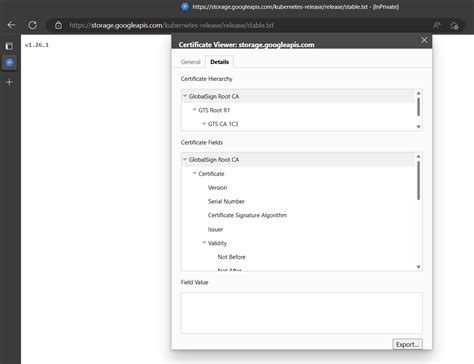Open the Read aloud icon in address bar
474x364 pixels.
point(436,25)
